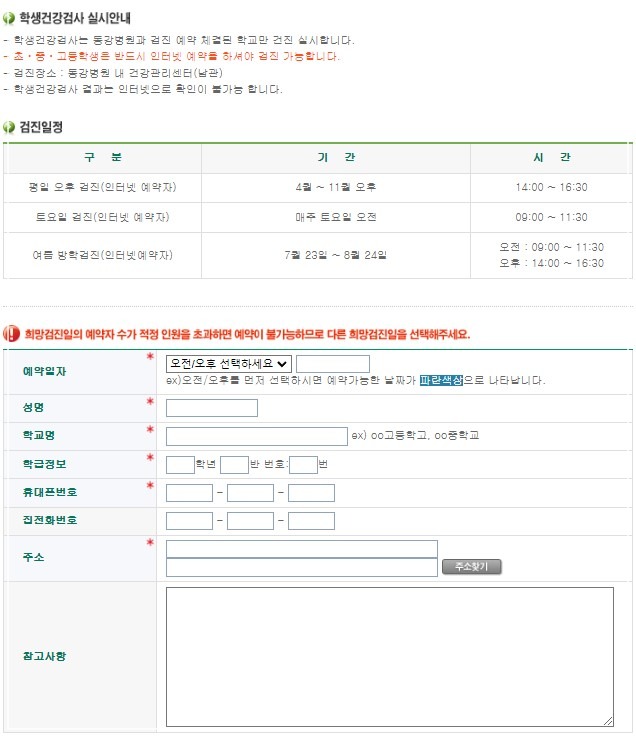Screen dimensions: 636x737
Task: Click the 번호 student number box
Action: click(303, 464)
